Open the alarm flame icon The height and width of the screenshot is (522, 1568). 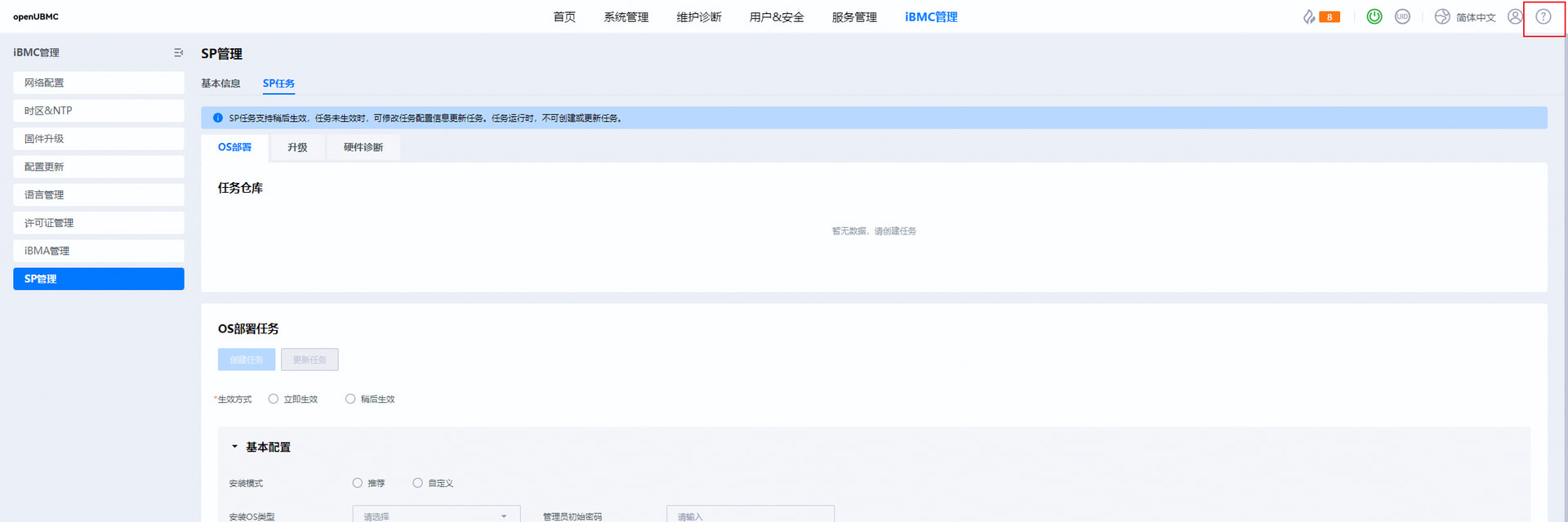[1309, 17]
